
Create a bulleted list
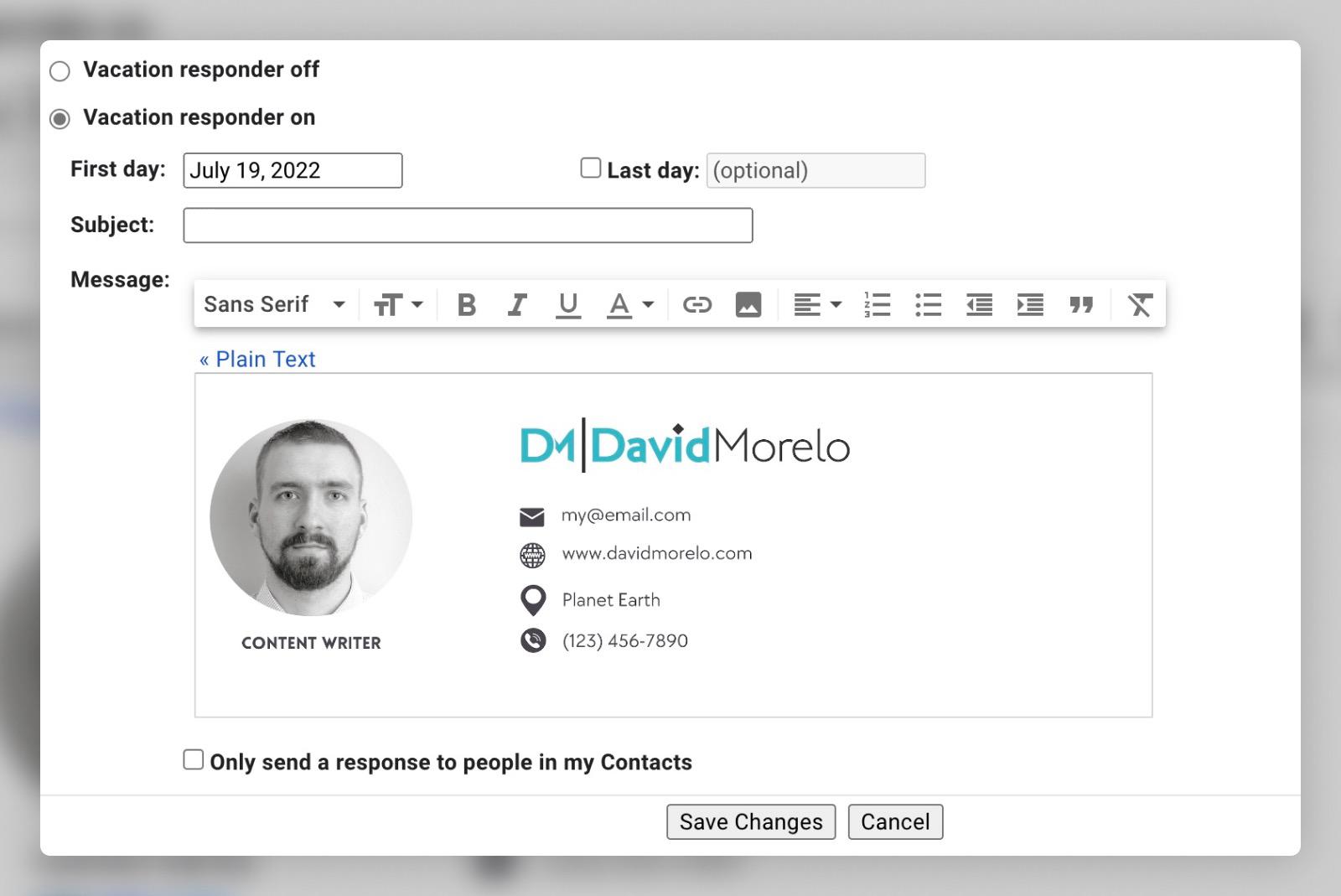click(x=928, y=304)
